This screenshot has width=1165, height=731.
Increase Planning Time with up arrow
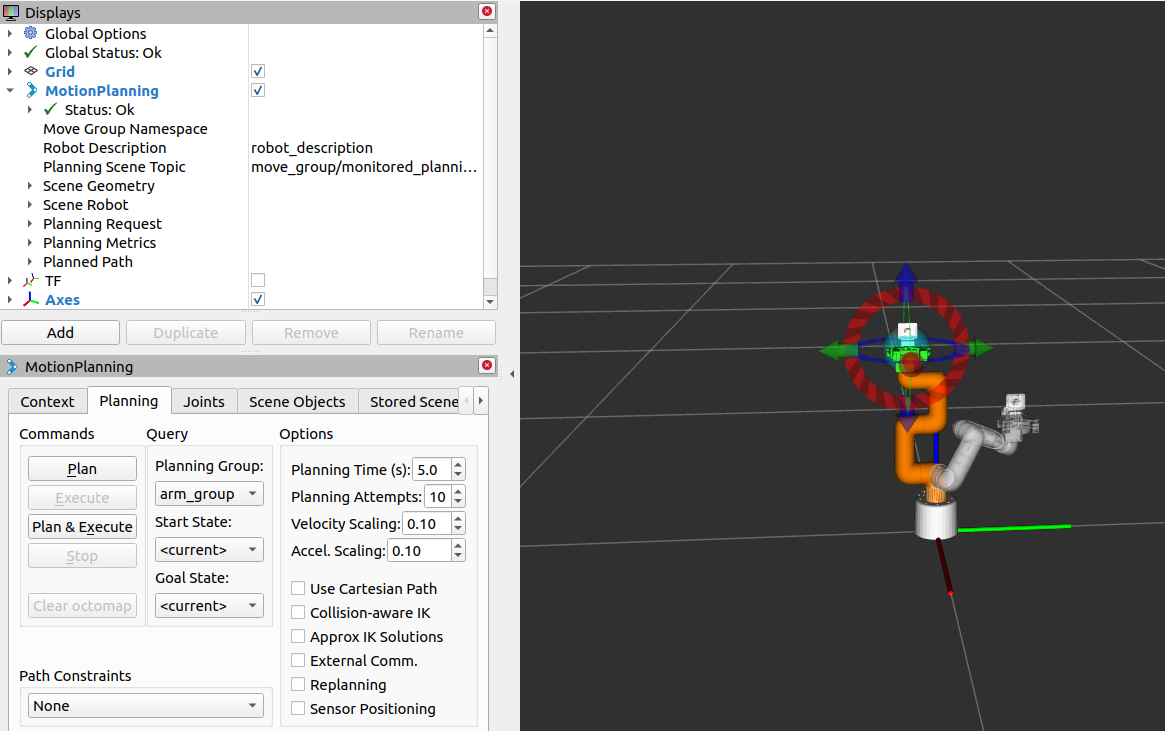tap(458, 464)
